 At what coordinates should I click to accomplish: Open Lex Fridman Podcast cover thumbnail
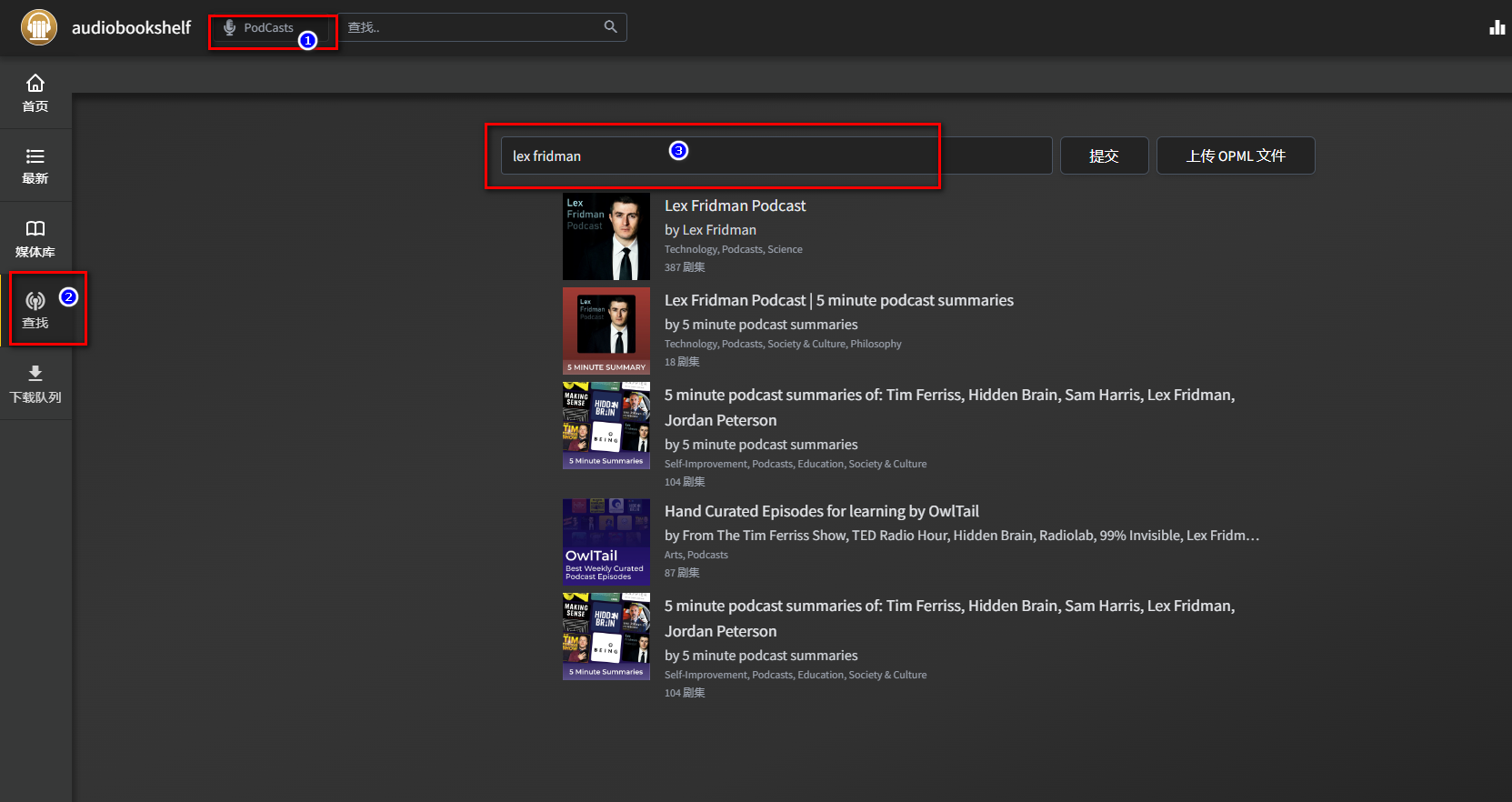[606, 236]
